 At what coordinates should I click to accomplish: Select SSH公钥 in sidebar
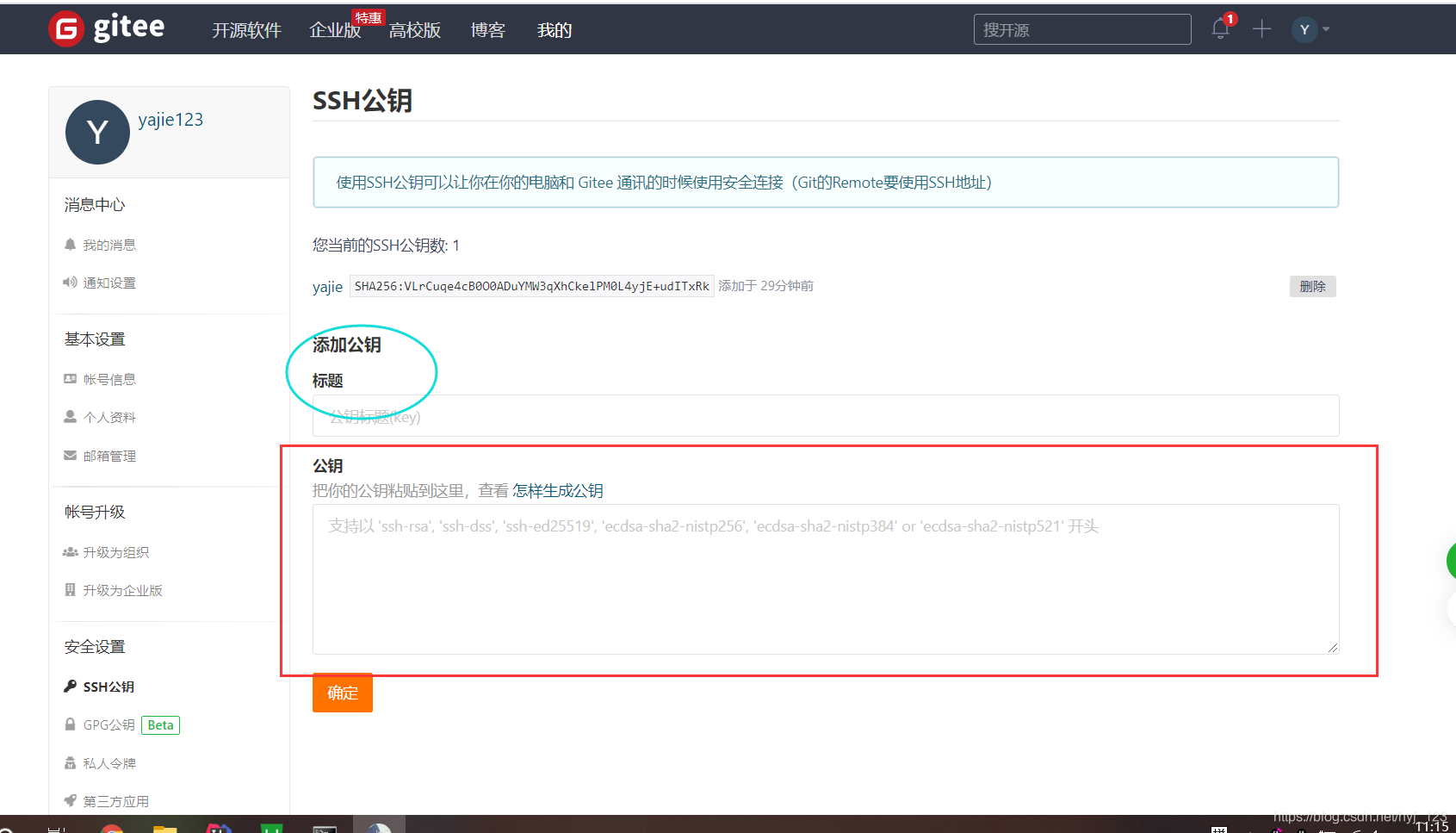108,687
